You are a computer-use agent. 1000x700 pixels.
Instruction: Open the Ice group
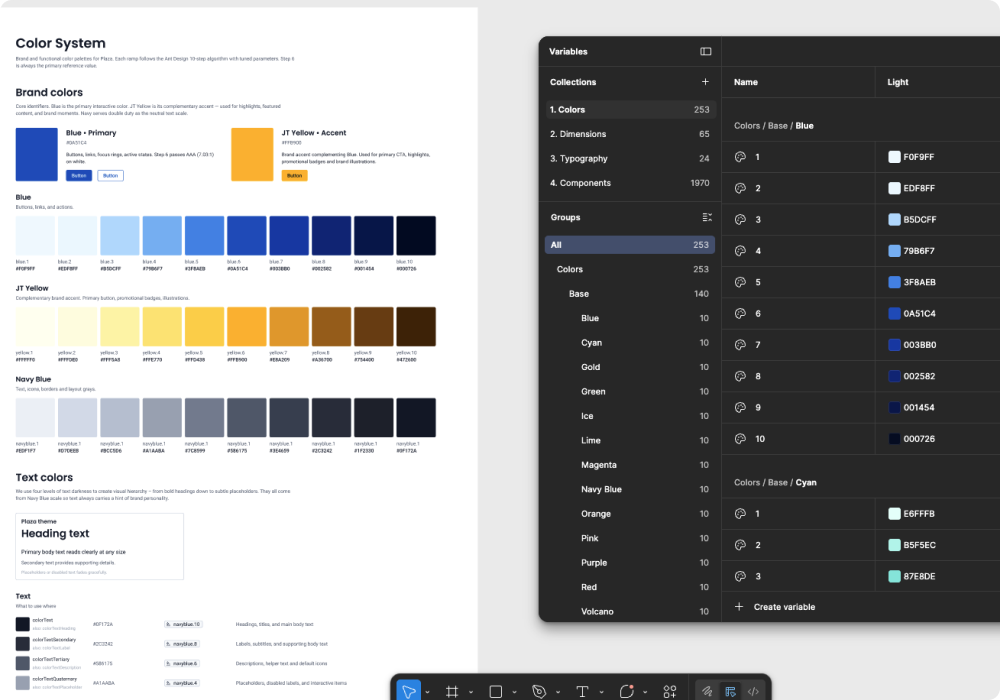630,416
